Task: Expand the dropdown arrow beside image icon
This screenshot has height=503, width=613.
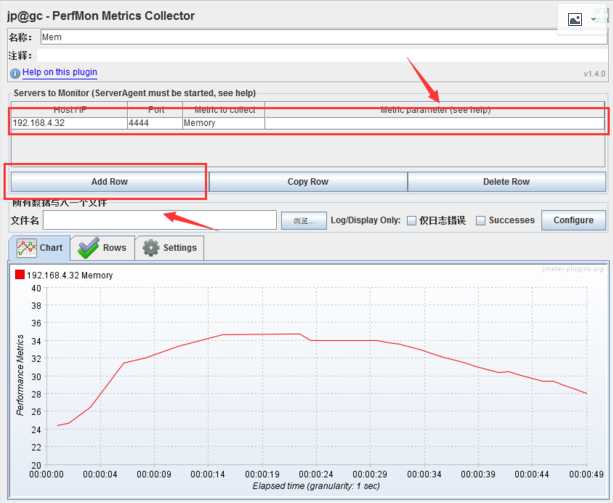Action: 594,19
